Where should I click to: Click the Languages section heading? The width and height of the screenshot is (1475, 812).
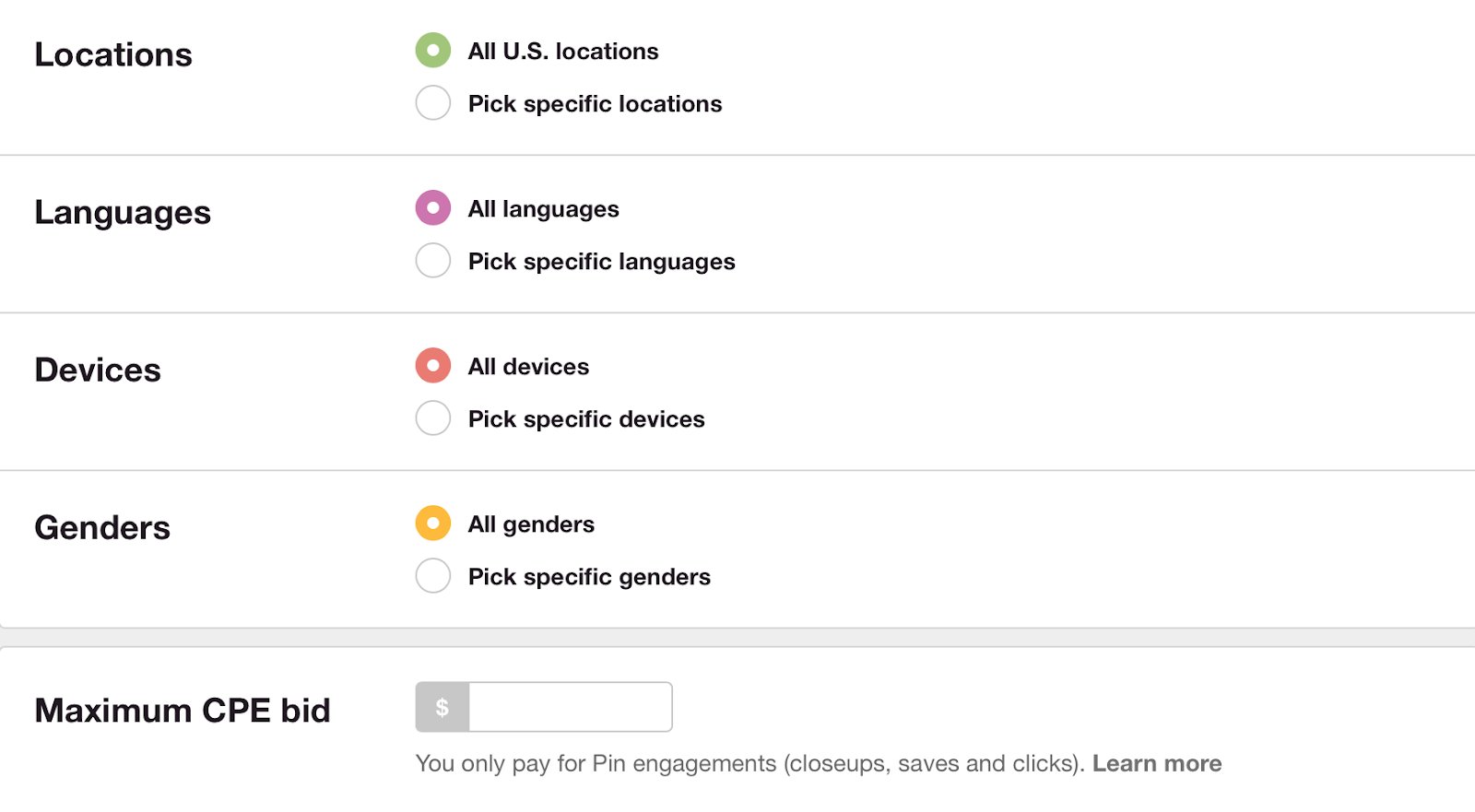[x=123, y=213]
